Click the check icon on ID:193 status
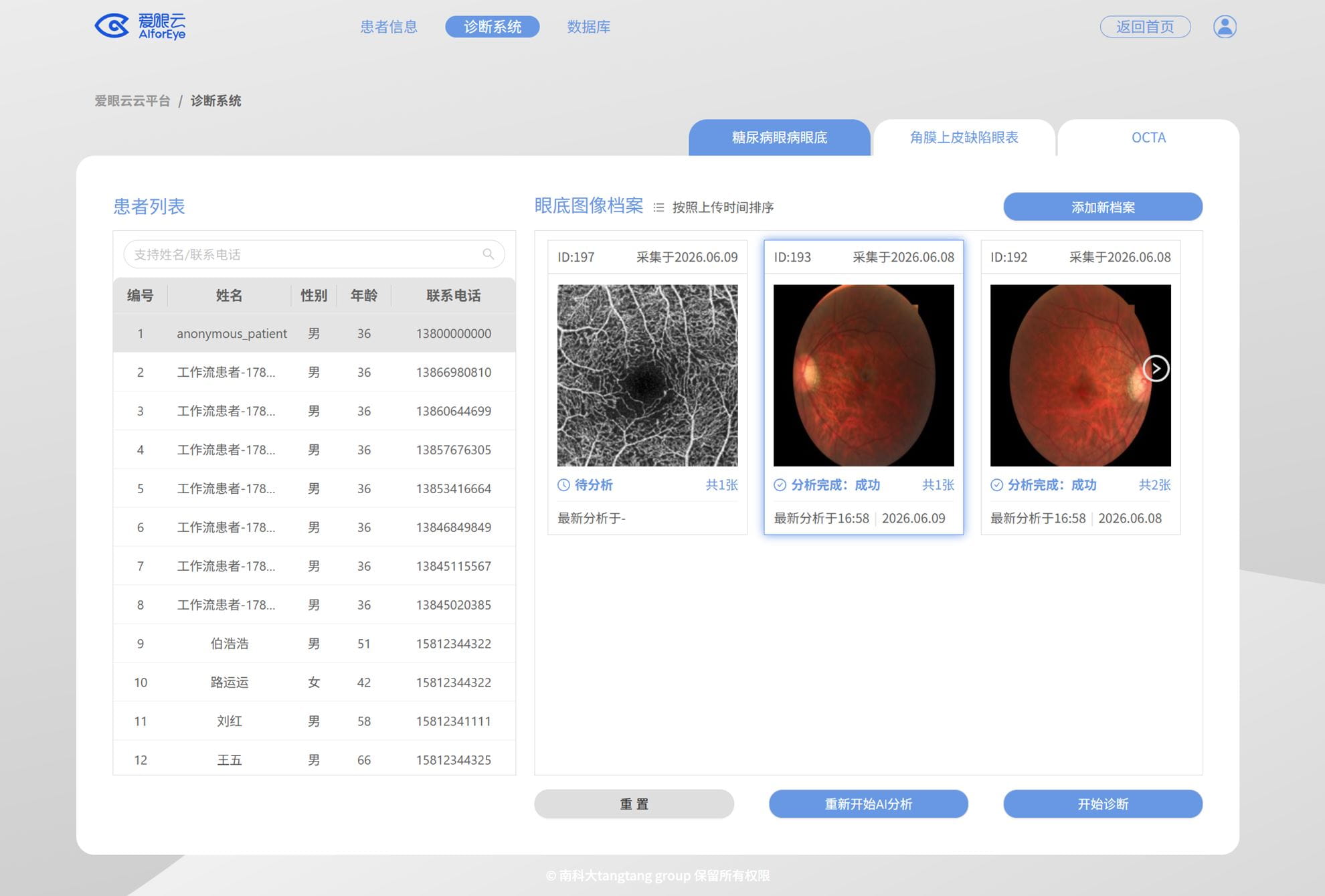The height and width of the screenshot is (896, 1325). 780,485
